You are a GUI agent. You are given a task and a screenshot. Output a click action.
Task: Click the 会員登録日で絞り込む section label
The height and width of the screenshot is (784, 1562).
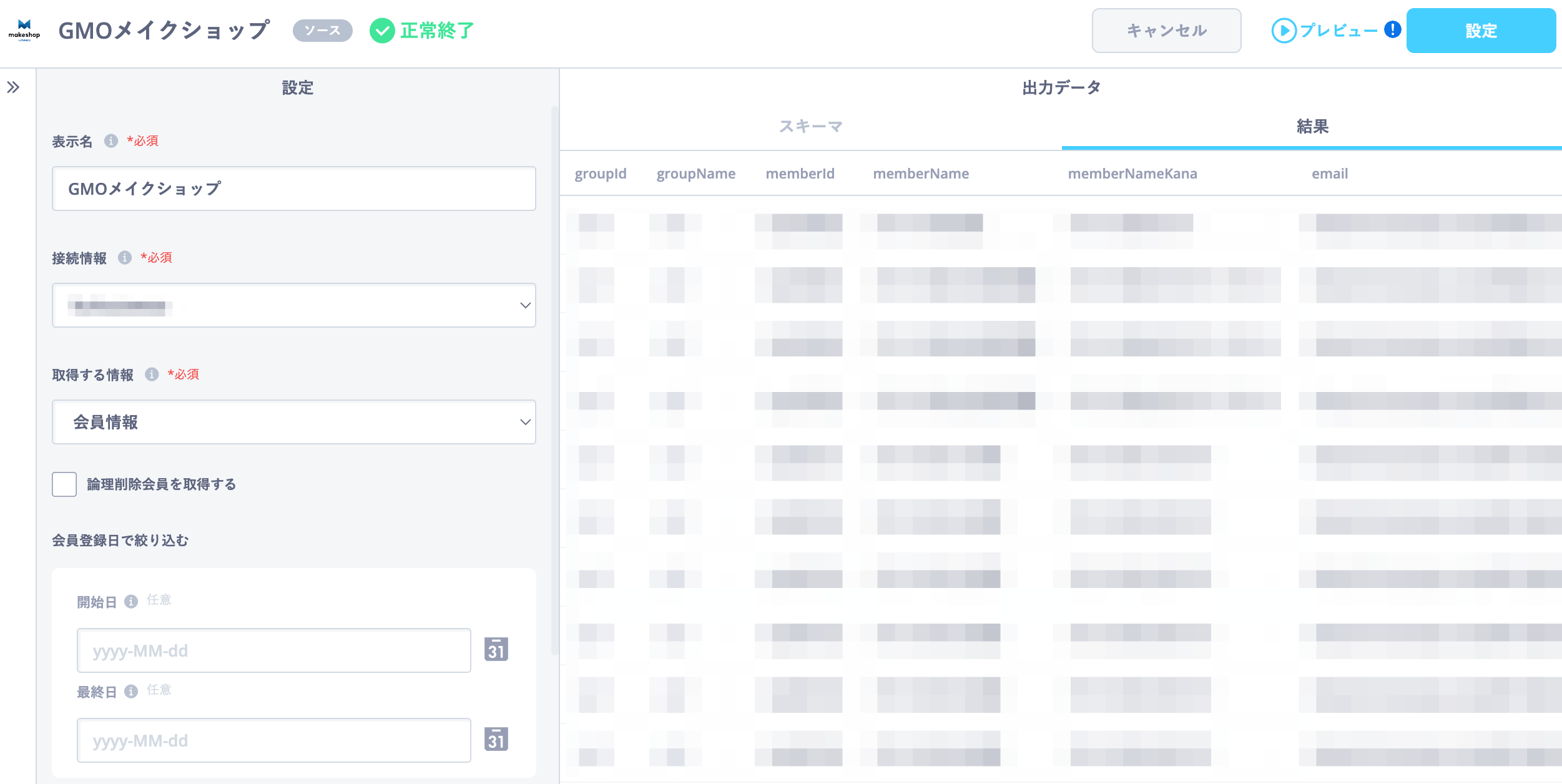point(120,541)
